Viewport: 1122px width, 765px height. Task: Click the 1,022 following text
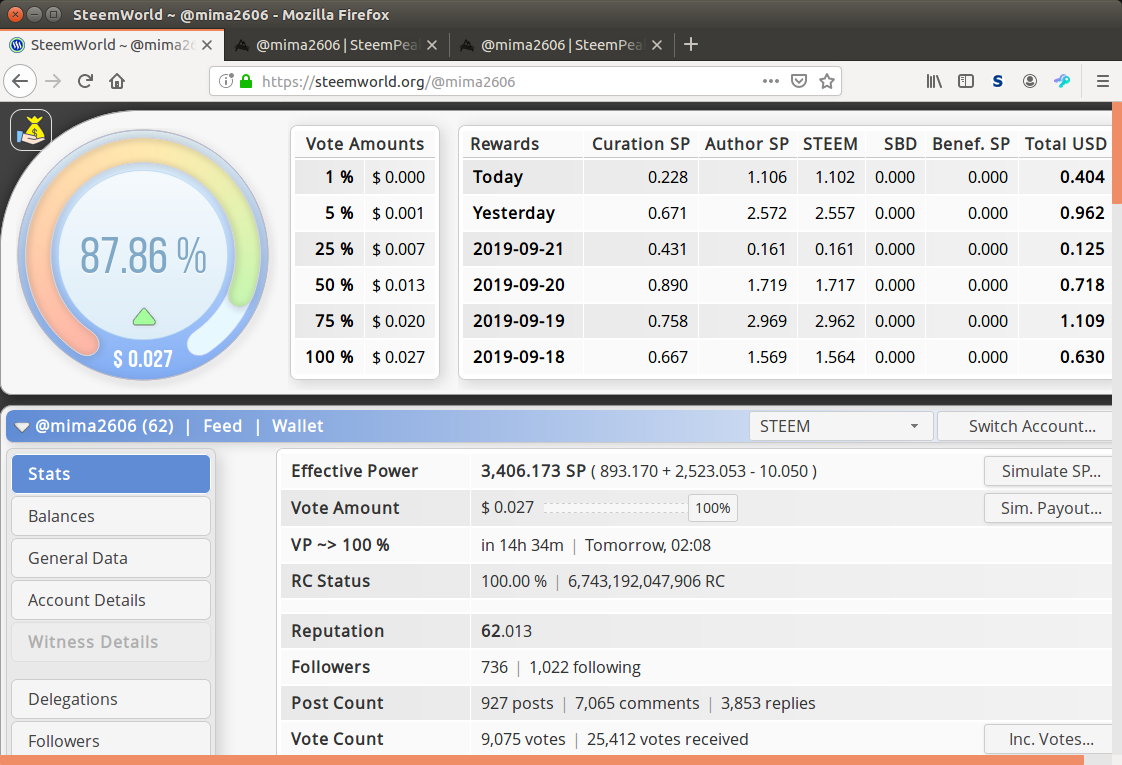pyautogui.click(x=585, y=667)
